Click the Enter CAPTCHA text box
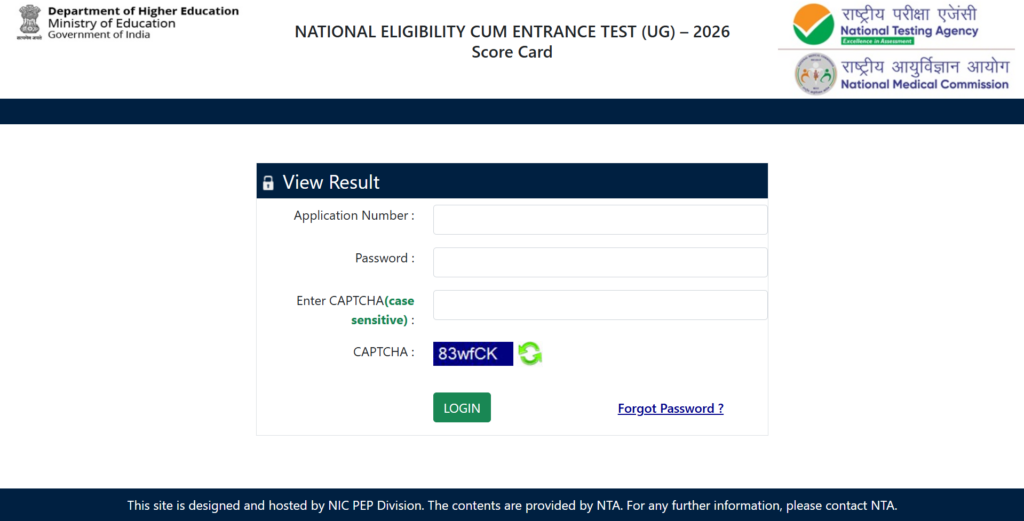Image resolution: width=1024 pixels, height=521 pixels. [x=600, y=305]
